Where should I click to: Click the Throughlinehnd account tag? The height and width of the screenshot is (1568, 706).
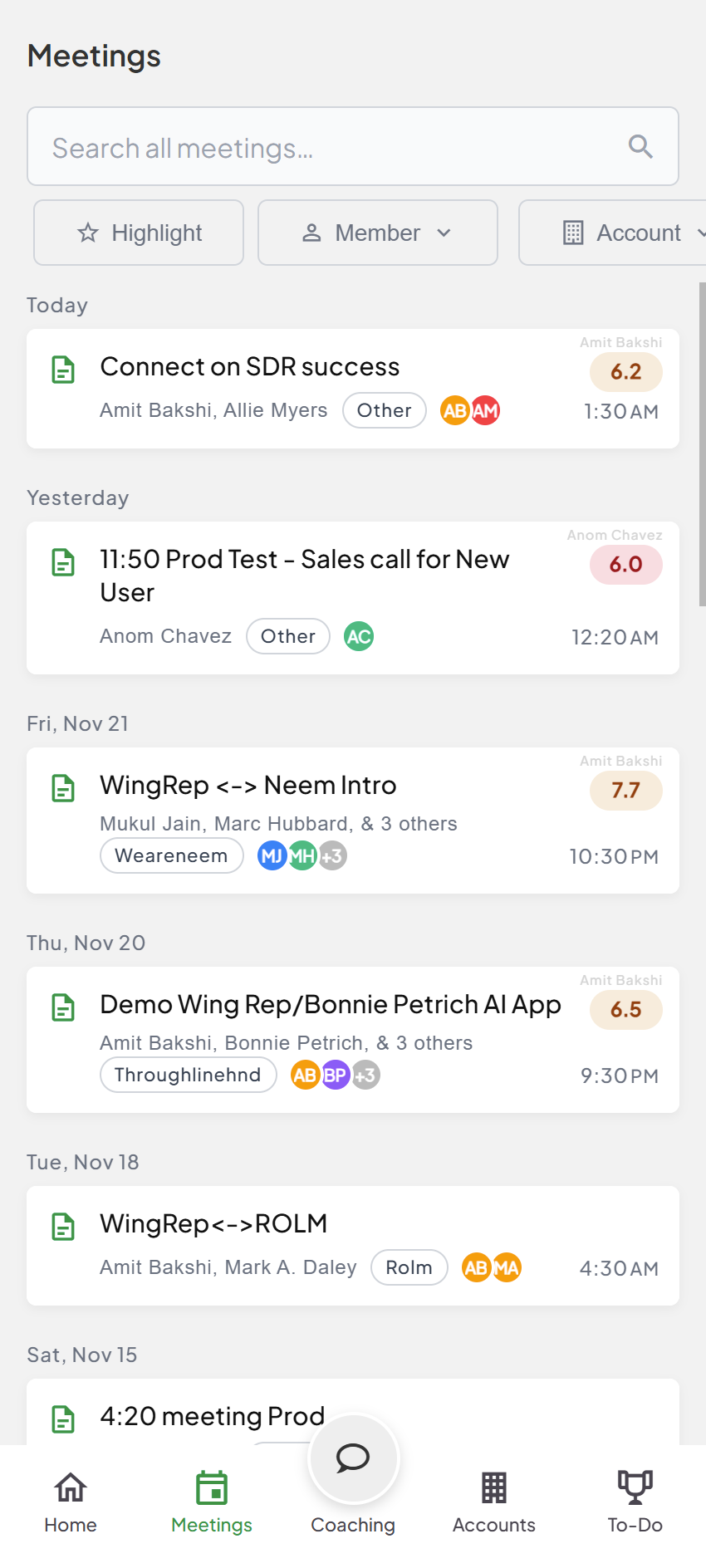188,1076
